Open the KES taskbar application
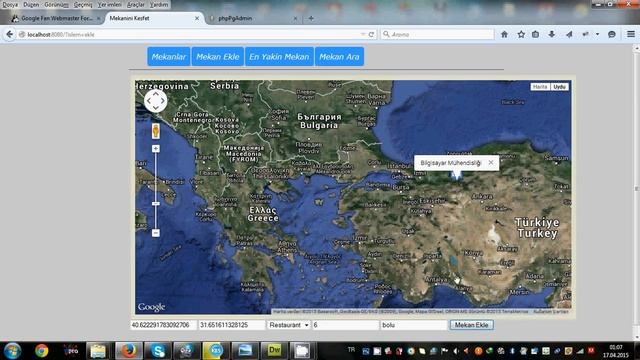Image resolution: width=640 pixels, height=360 pixels. 216,351
